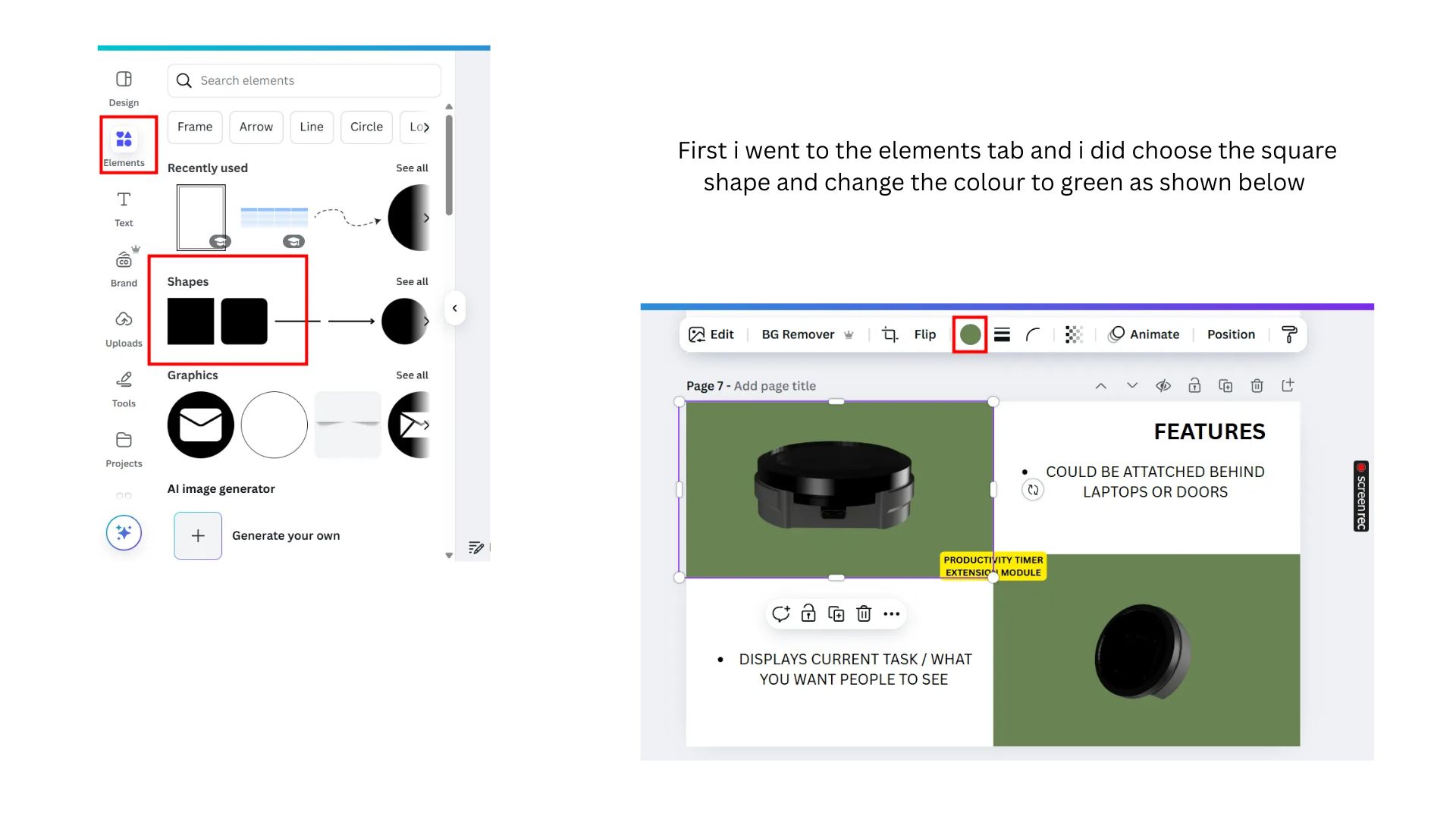Add the plain line shape

(297, 322)
